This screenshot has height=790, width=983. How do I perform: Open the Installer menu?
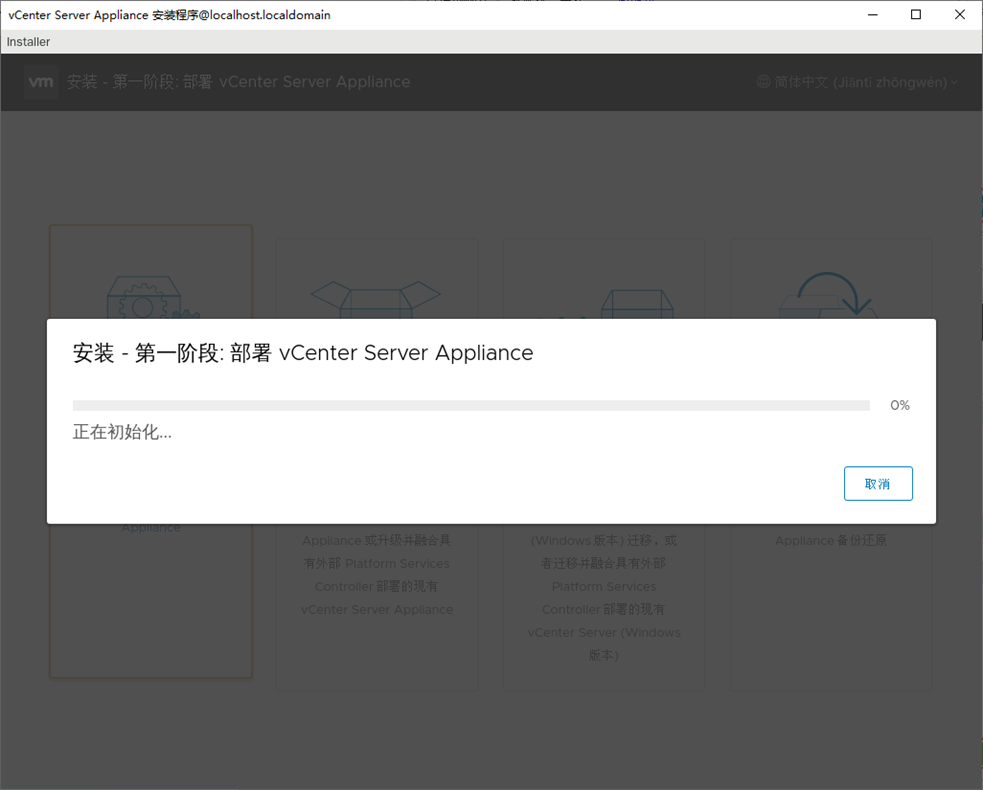click(x=28, y=42)
